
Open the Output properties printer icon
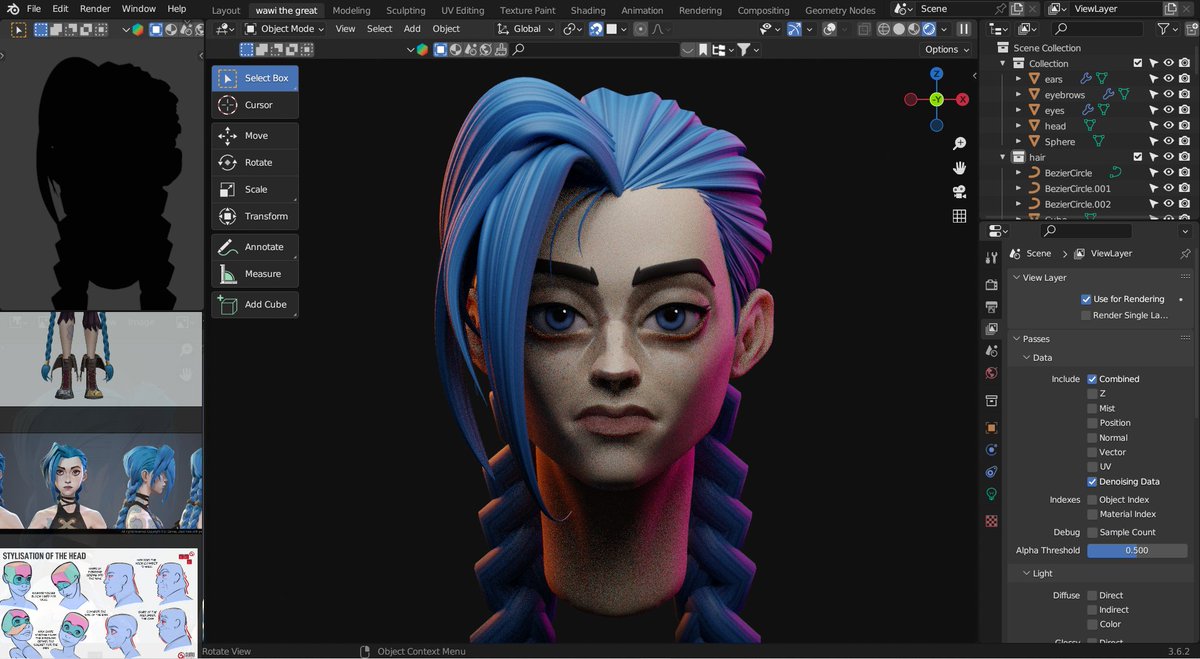click(992, 307)
